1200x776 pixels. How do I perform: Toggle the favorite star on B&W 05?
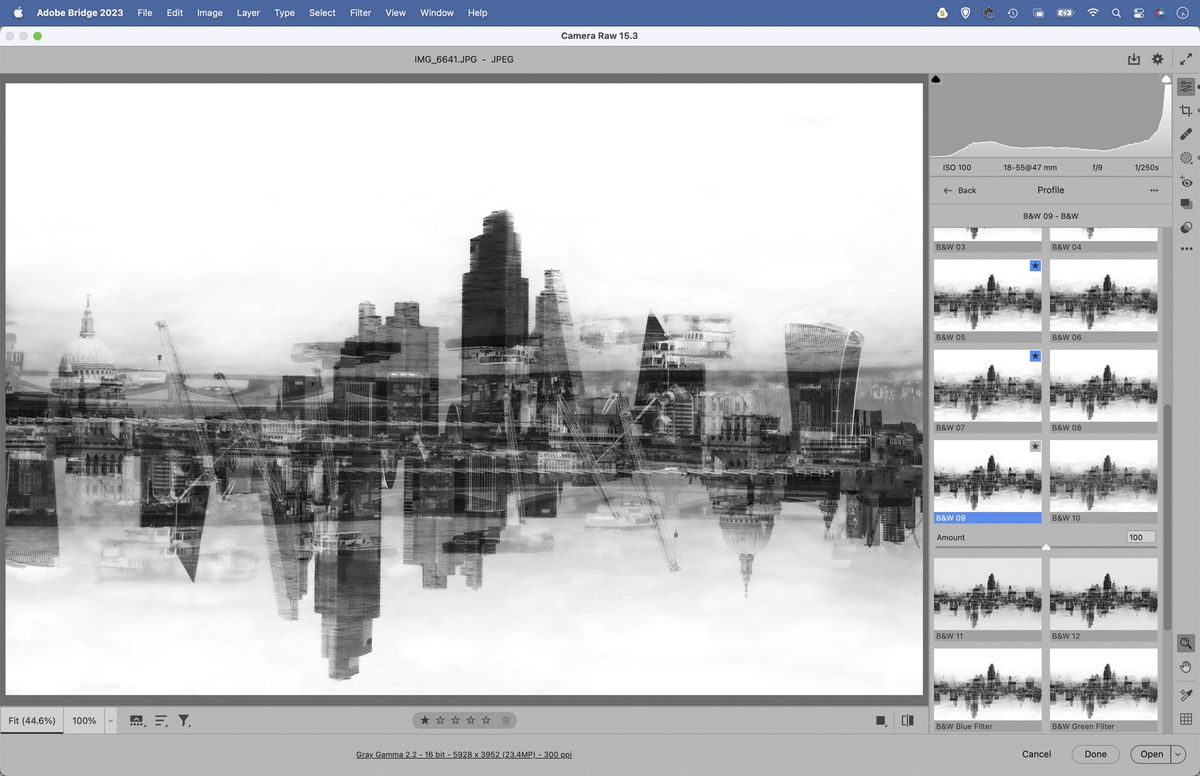coord(1034,265)
